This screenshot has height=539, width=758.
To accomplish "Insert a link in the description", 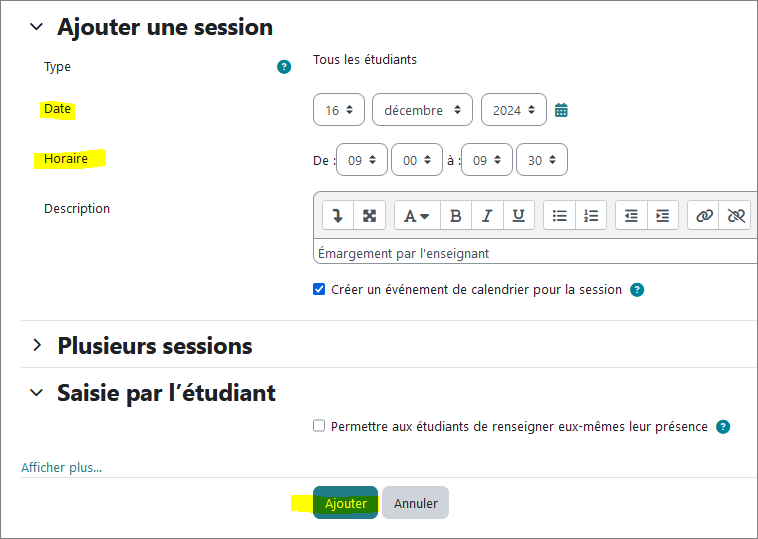I will [705, 215].
